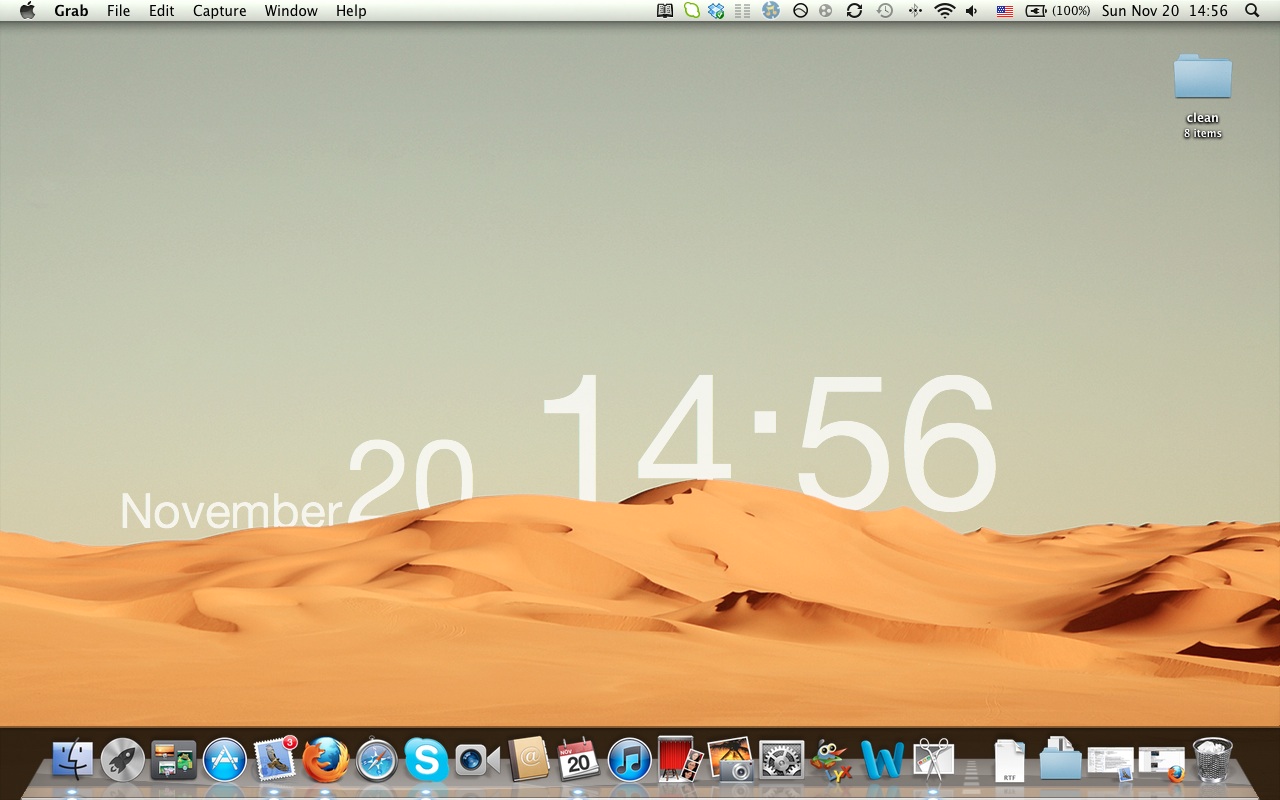Open the LyX application in dock
1280x800 pixels.
[x=831, y=761]
